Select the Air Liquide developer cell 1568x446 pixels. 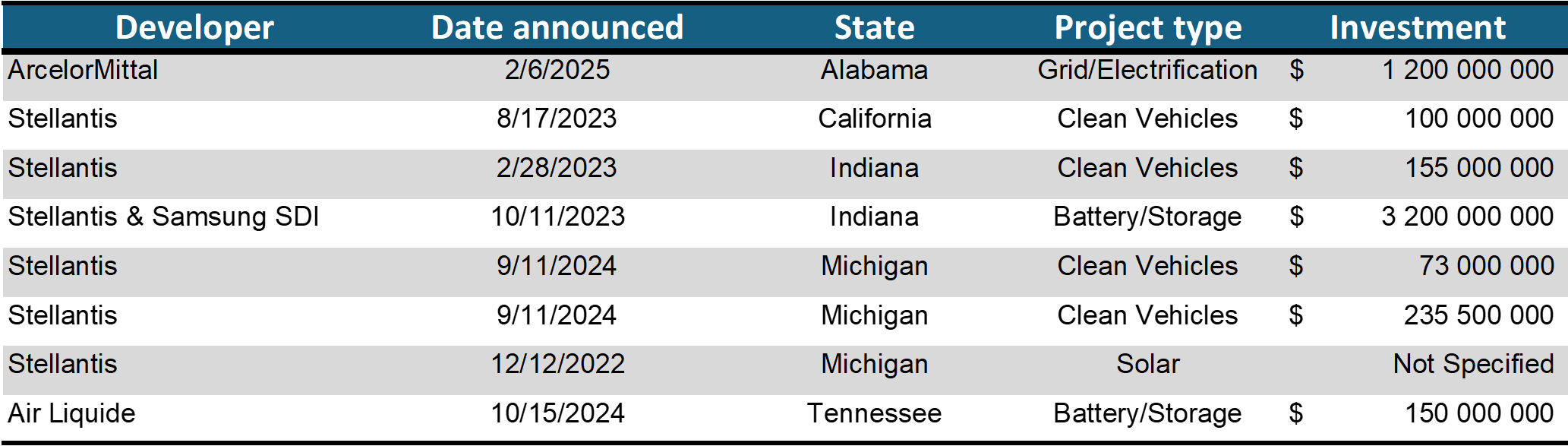[x=72, y=413]
